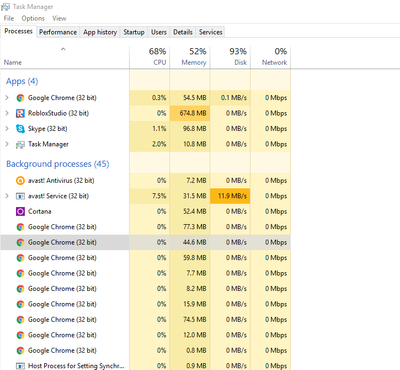
Task: Click the 0.1 MB/s disk cell
Action: pyautogui.click(x=230, y=98)
